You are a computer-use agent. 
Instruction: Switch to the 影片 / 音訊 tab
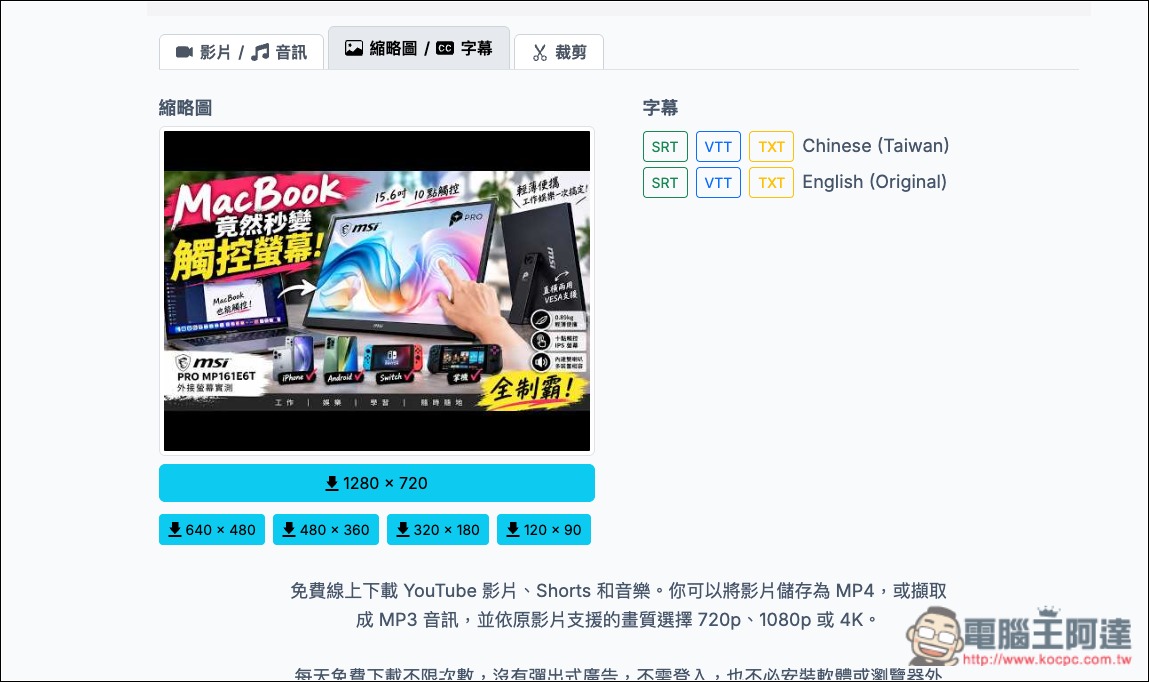pyautogui.click(x=241, y=52)
